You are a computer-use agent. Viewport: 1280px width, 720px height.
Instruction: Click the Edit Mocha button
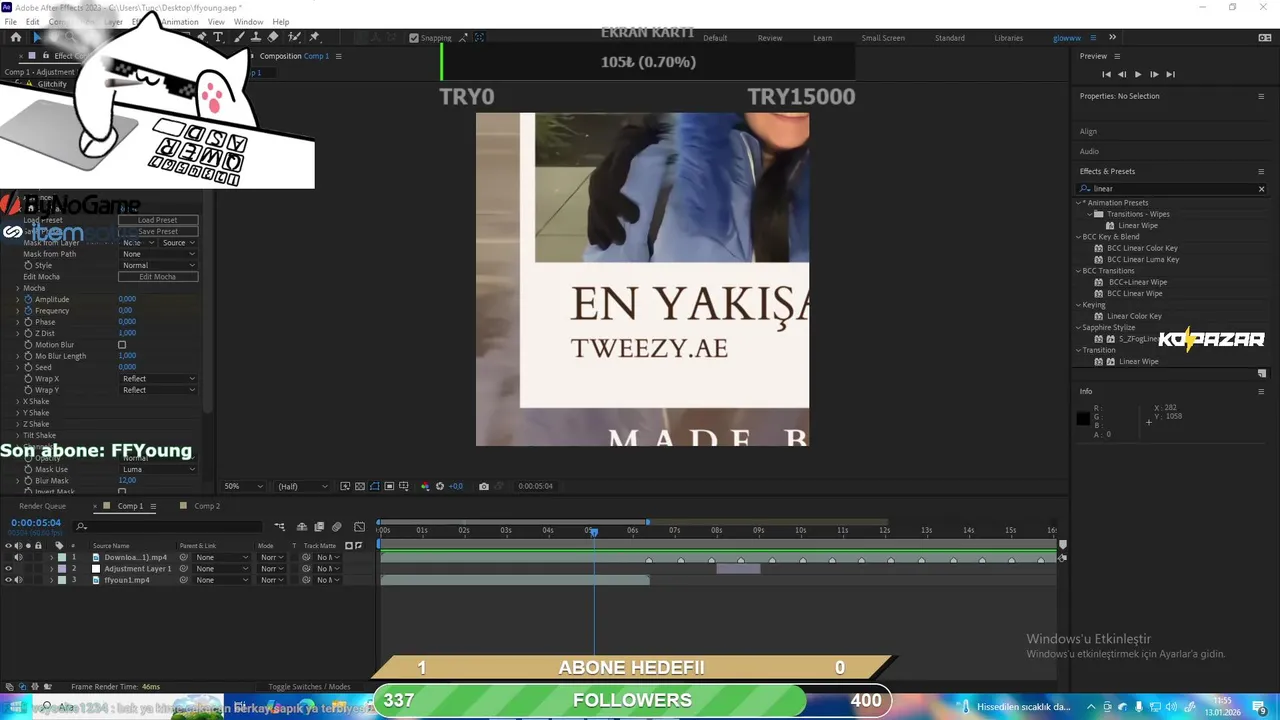pos(158,277)
